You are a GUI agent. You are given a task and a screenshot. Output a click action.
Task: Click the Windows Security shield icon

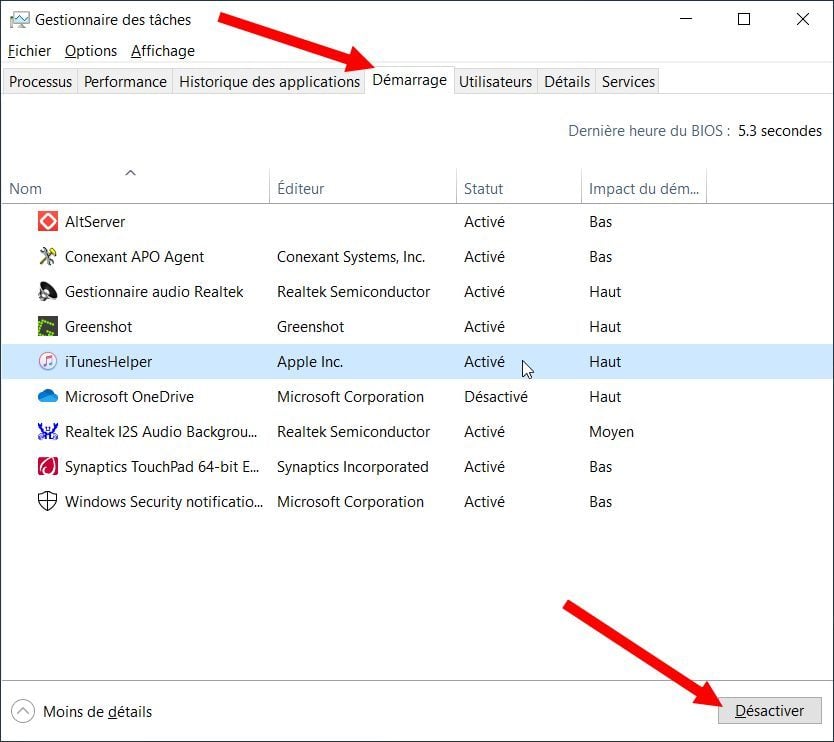click(x=47, y=501)
